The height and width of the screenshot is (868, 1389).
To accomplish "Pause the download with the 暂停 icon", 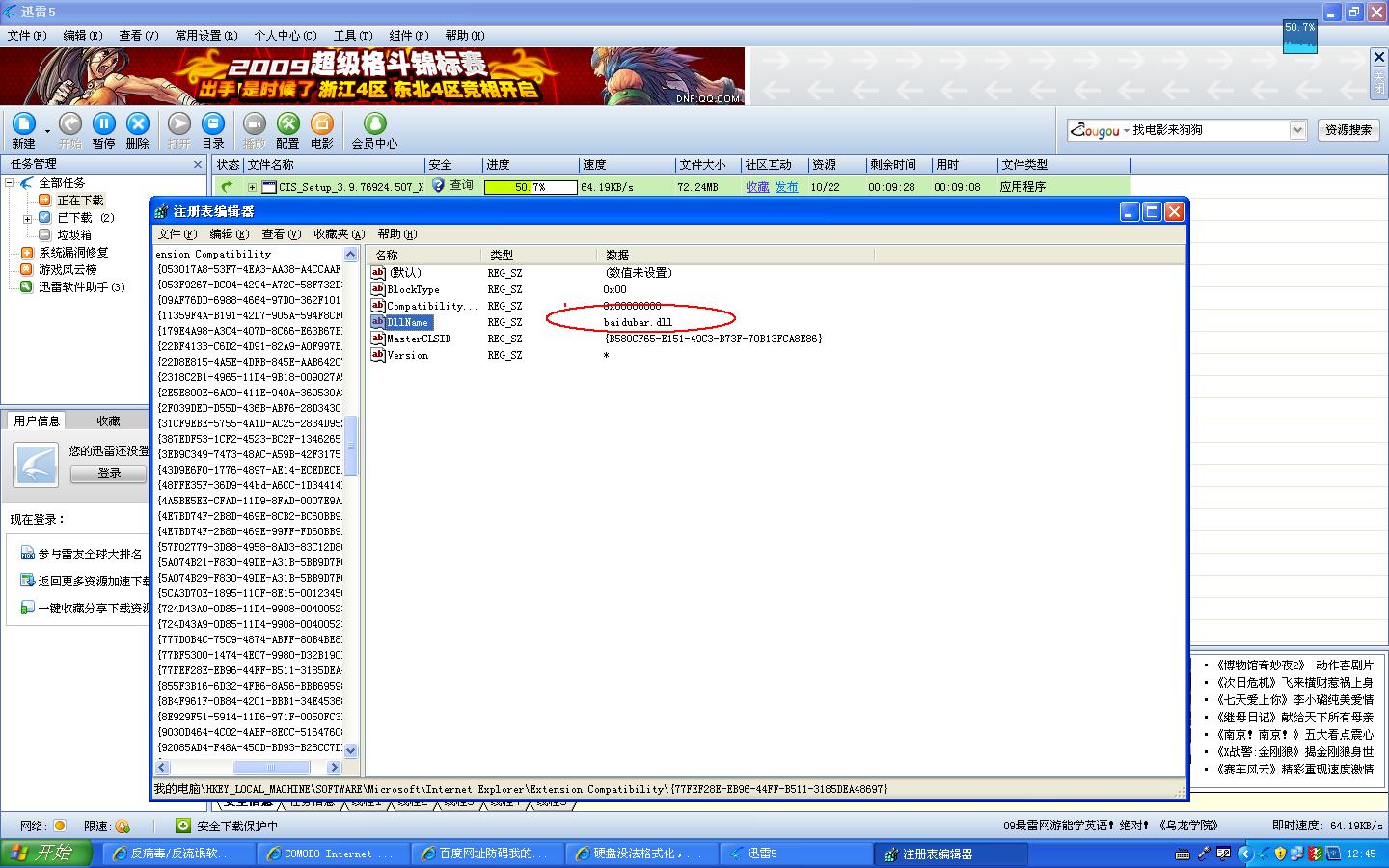I will coord(103,123).
